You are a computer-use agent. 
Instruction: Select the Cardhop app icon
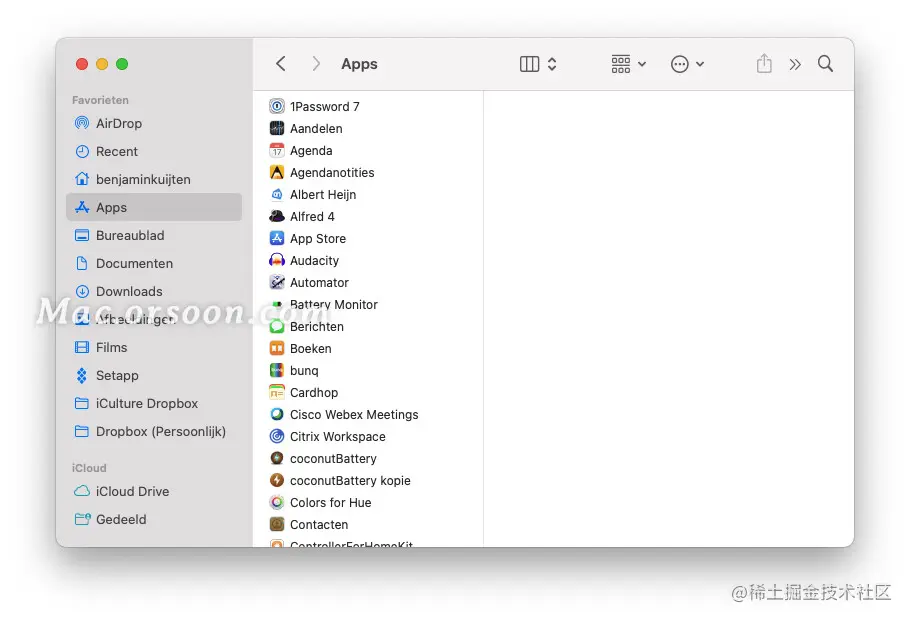click(277, 392)
